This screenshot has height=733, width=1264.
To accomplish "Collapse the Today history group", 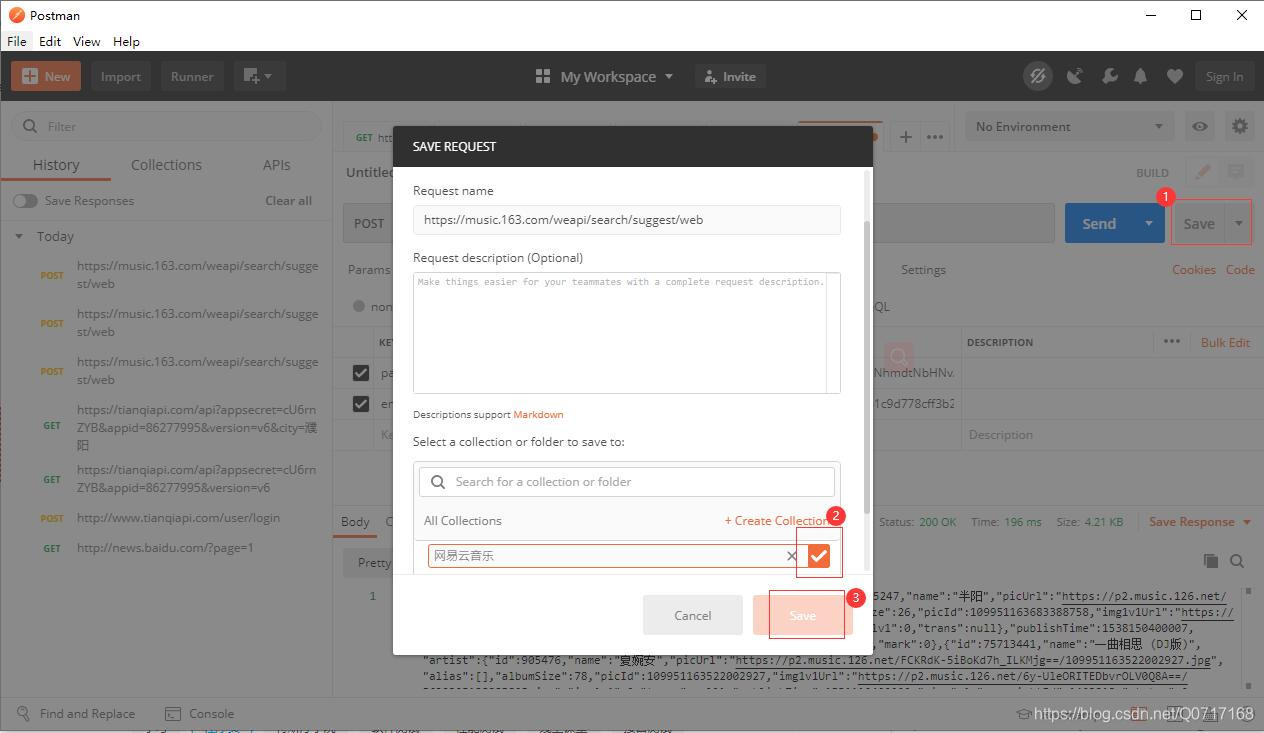I will pos(18,237).
